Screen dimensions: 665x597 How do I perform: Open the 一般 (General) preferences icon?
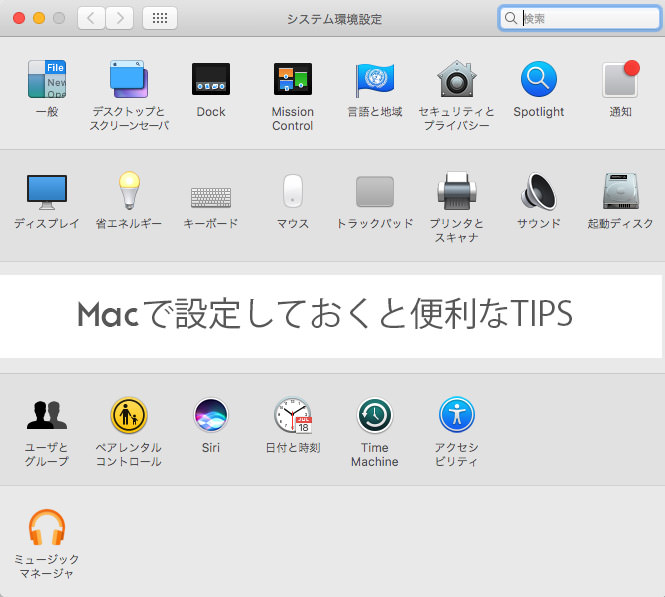click(x=47, y=79)
